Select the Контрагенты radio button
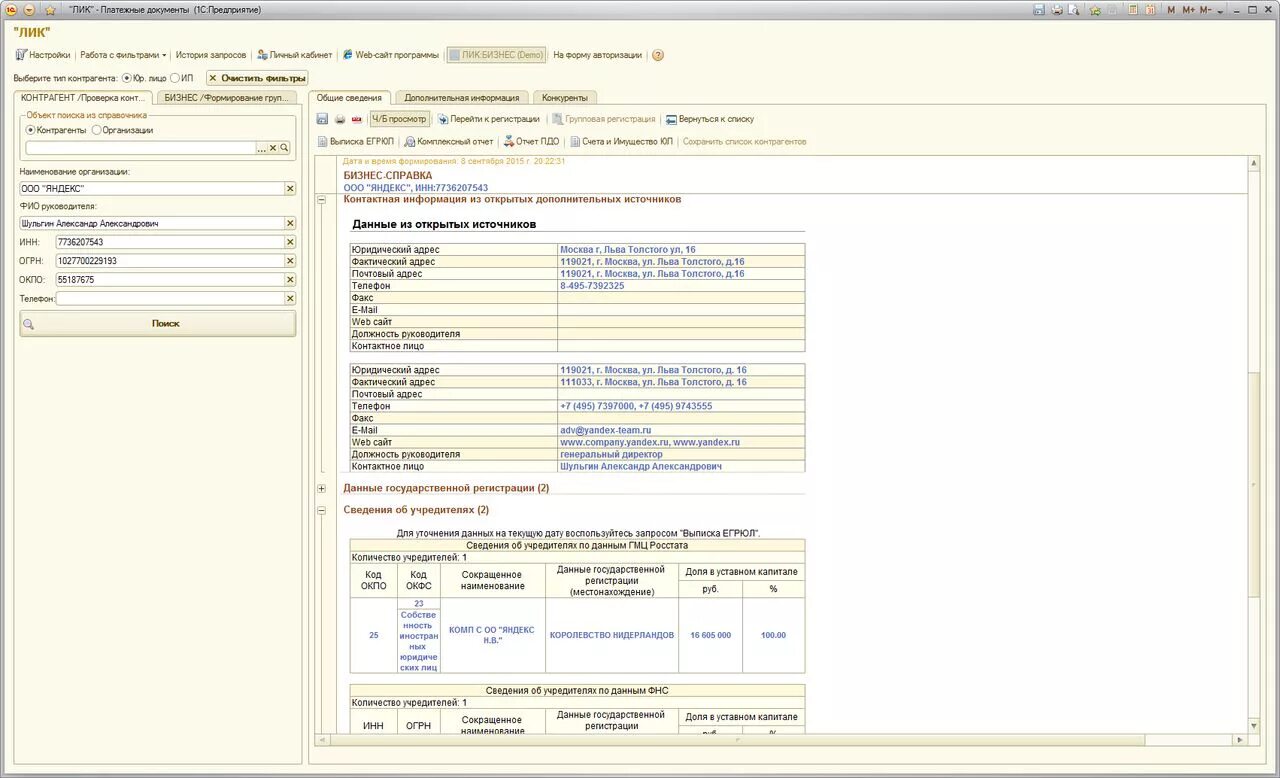This screenshot has width=1280, height=778. click(31, 130)
